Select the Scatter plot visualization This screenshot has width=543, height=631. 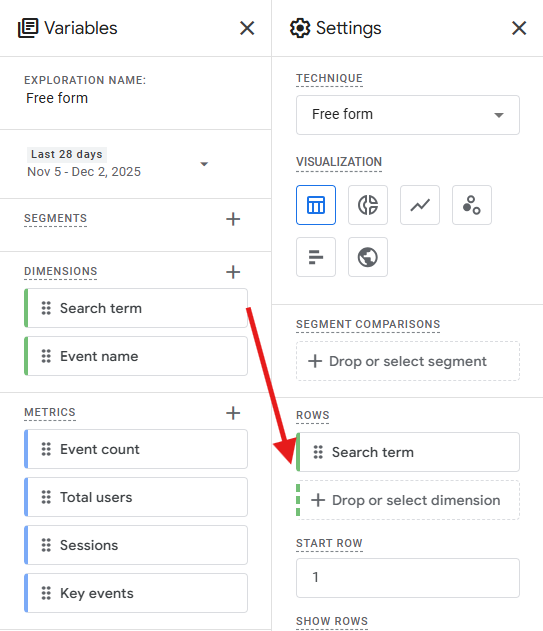[472, 205]
